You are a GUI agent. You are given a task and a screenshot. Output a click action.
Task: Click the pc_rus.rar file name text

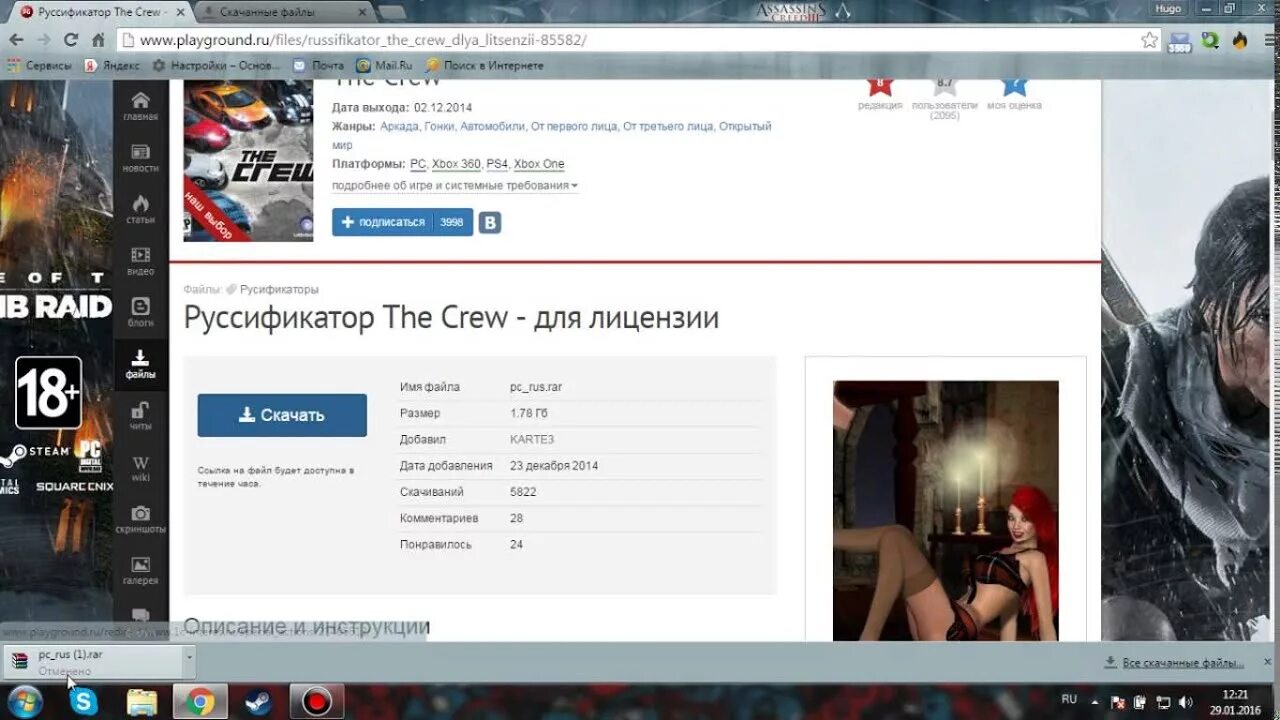pyautogui.click(x=536, y=387)
